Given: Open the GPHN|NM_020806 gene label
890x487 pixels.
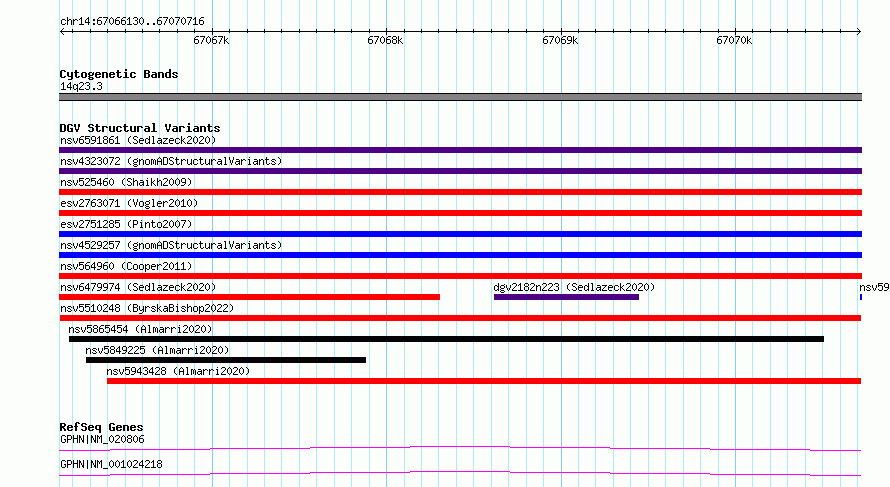Looking at the screenshot, I should click(102, 439).
